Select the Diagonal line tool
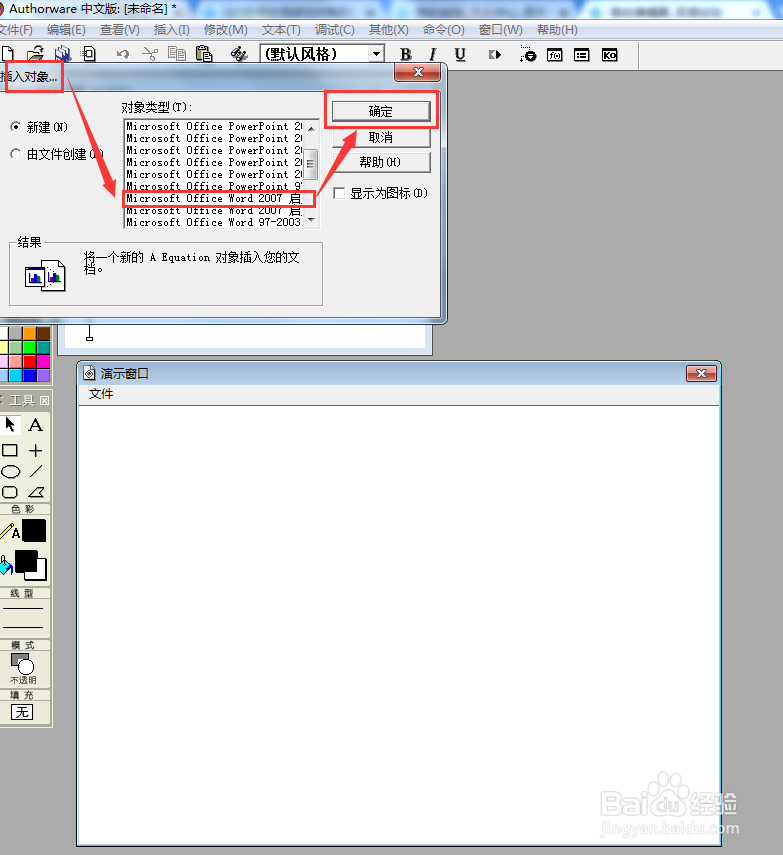This screenshot has height=855, width=783. click(x=36, y=471)
